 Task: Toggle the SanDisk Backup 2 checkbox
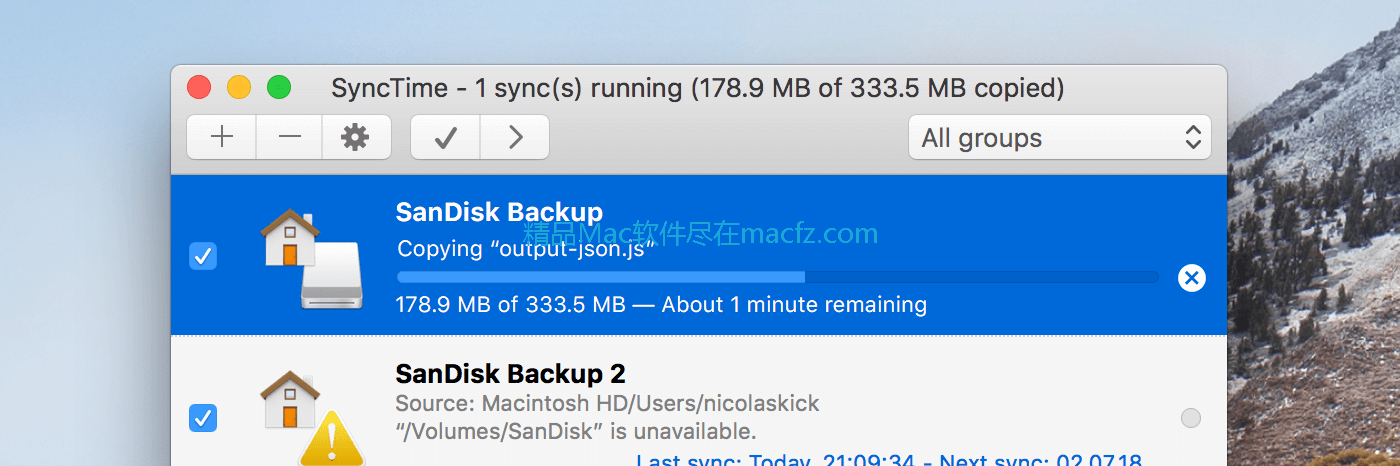click(203, 417)
